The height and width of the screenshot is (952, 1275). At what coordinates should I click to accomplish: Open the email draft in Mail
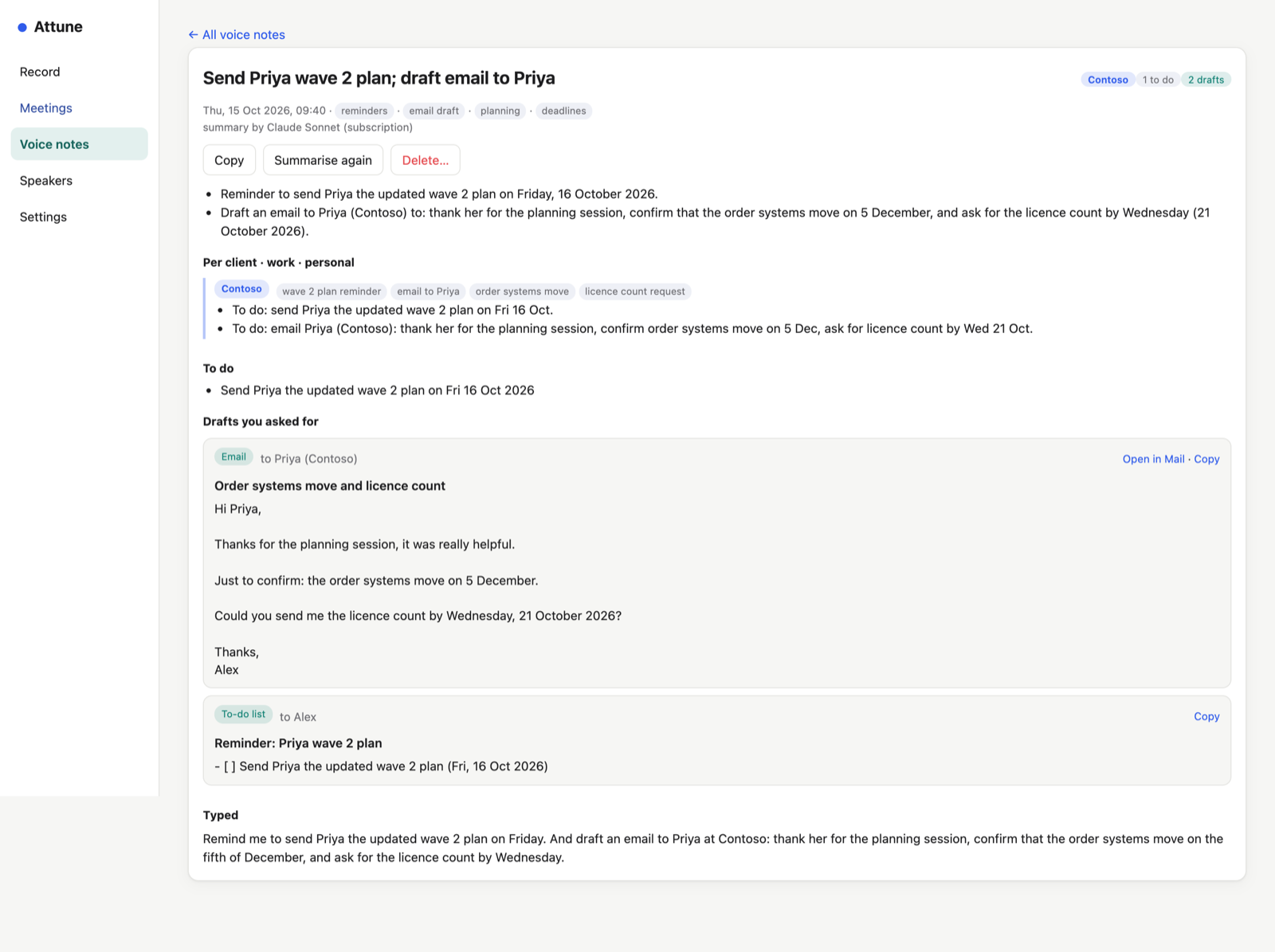click(1153, 459)
